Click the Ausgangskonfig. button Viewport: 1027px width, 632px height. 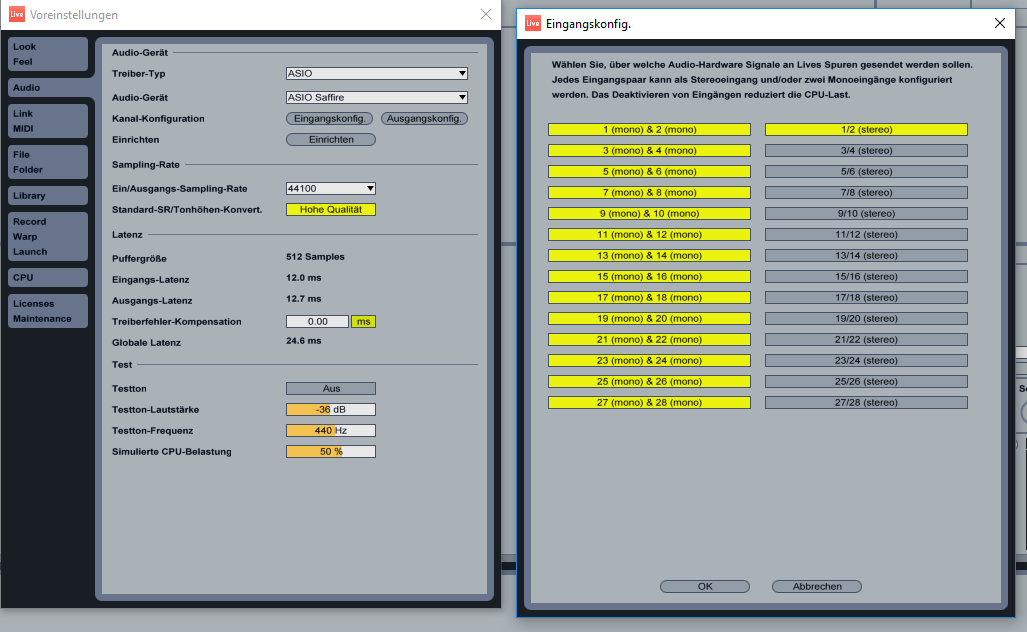[x=424, y=119]
